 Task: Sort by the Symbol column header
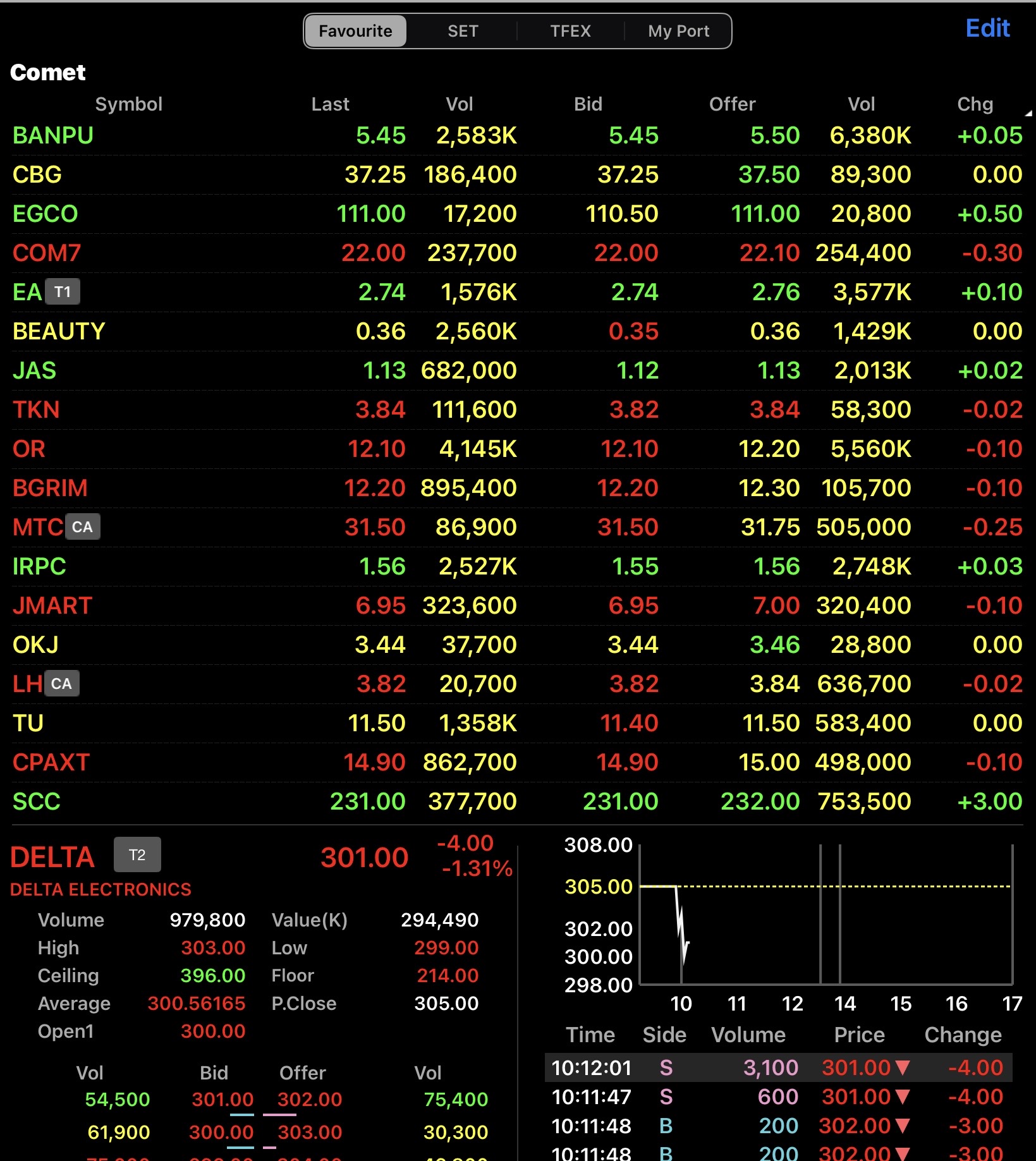[x=129, y=104]
